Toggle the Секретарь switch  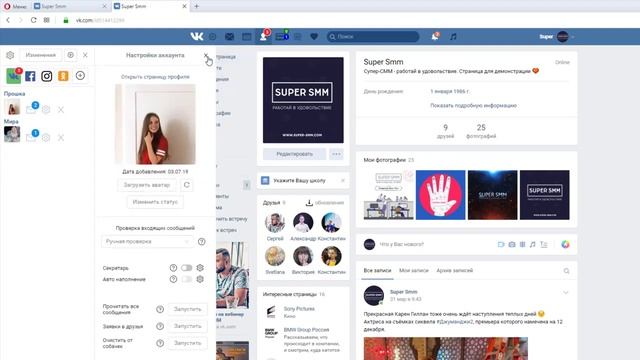coord(187,268)
